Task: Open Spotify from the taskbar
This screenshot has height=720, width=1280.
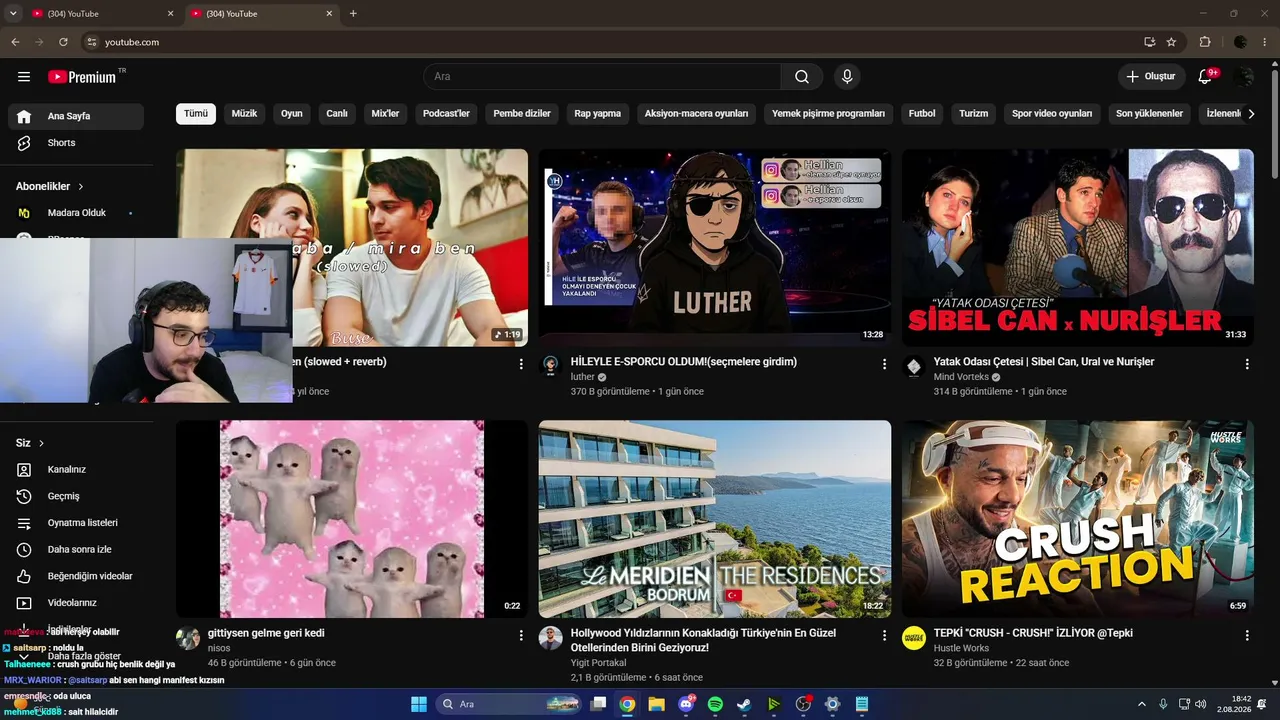Action: pos(715,704)
